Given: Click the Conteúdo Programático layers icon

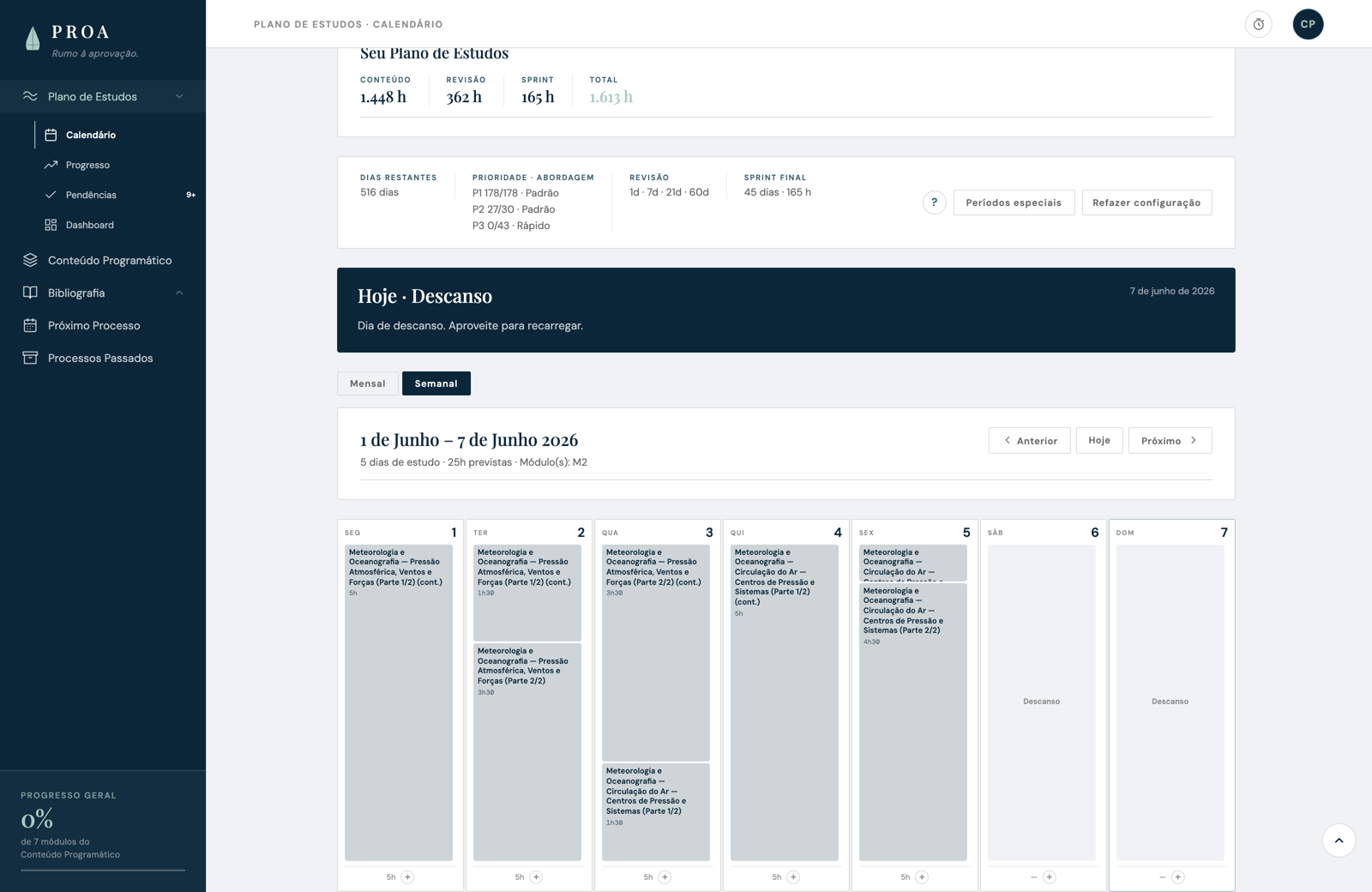Looking at the screenshot, I should coord(30,260).
